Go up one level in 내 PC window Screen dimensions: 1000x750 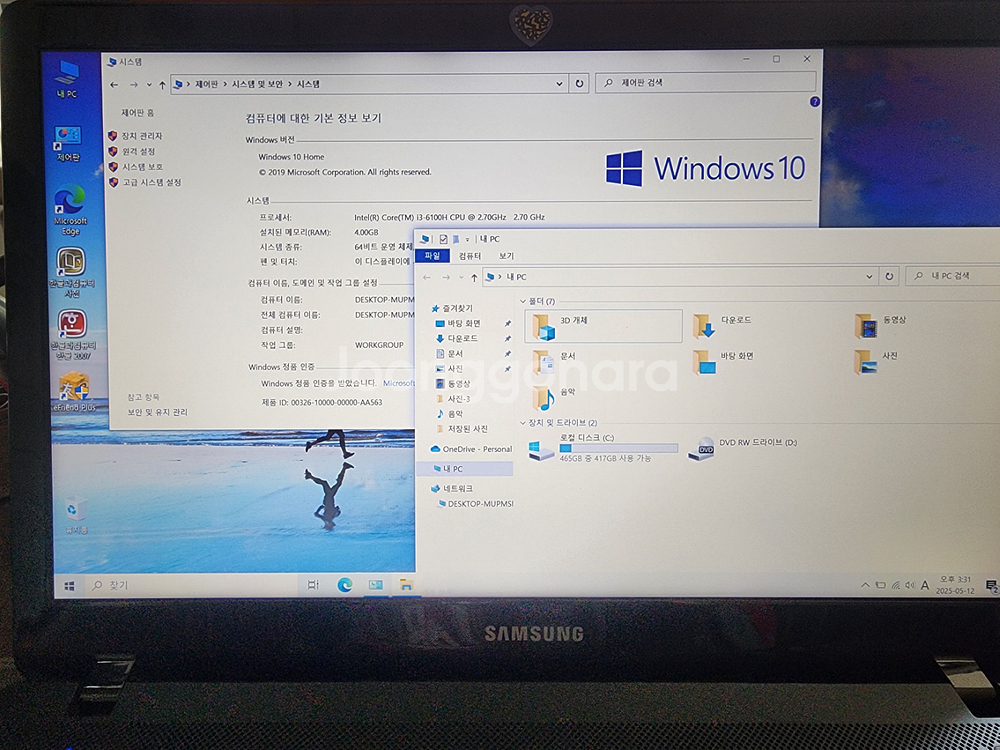[474, 277]
